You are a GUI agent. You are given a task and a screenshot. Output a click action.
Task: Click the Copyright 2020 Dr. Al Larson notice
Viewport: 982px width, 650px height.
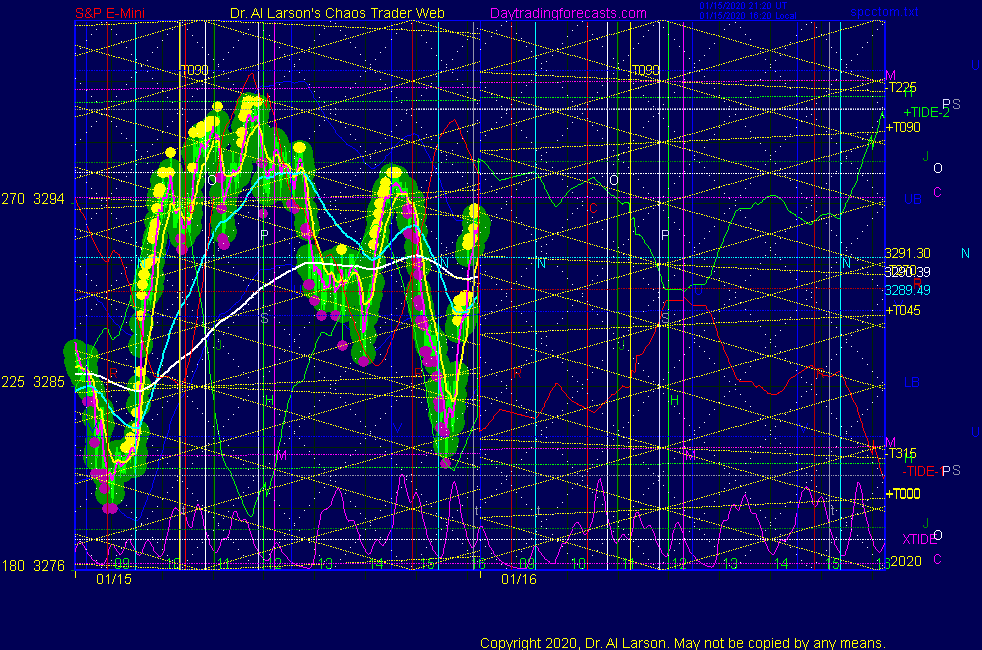[x=683, y=643]
